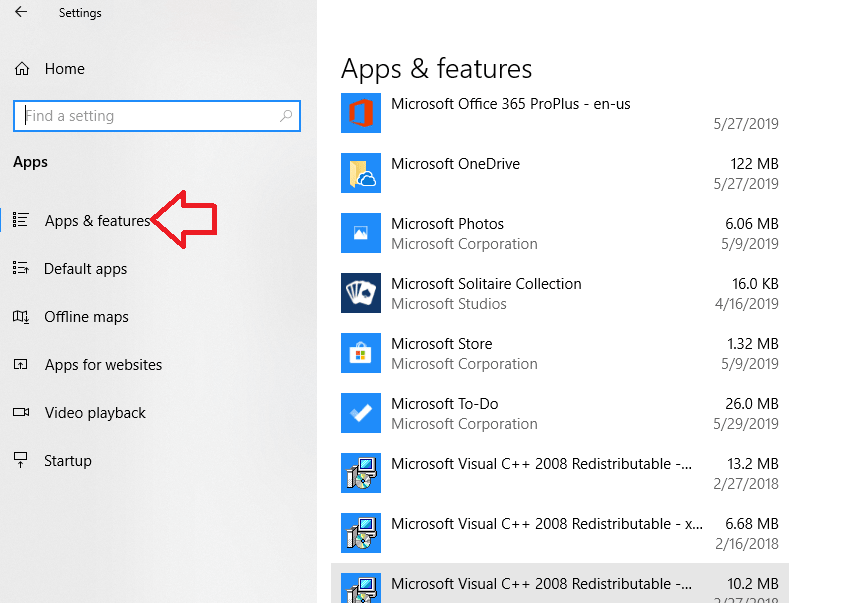Image resolution: width=866 pixels, height=603 pixels.
Task: Open the Home settings page
Action: pyautogui.click(x=60, y=68)
